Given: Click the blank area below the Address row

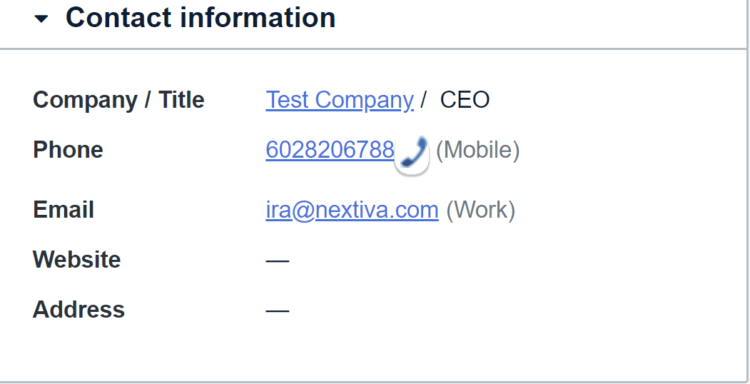Looking at the screenshot, I should pyautogui.click(x=373, y=351).
